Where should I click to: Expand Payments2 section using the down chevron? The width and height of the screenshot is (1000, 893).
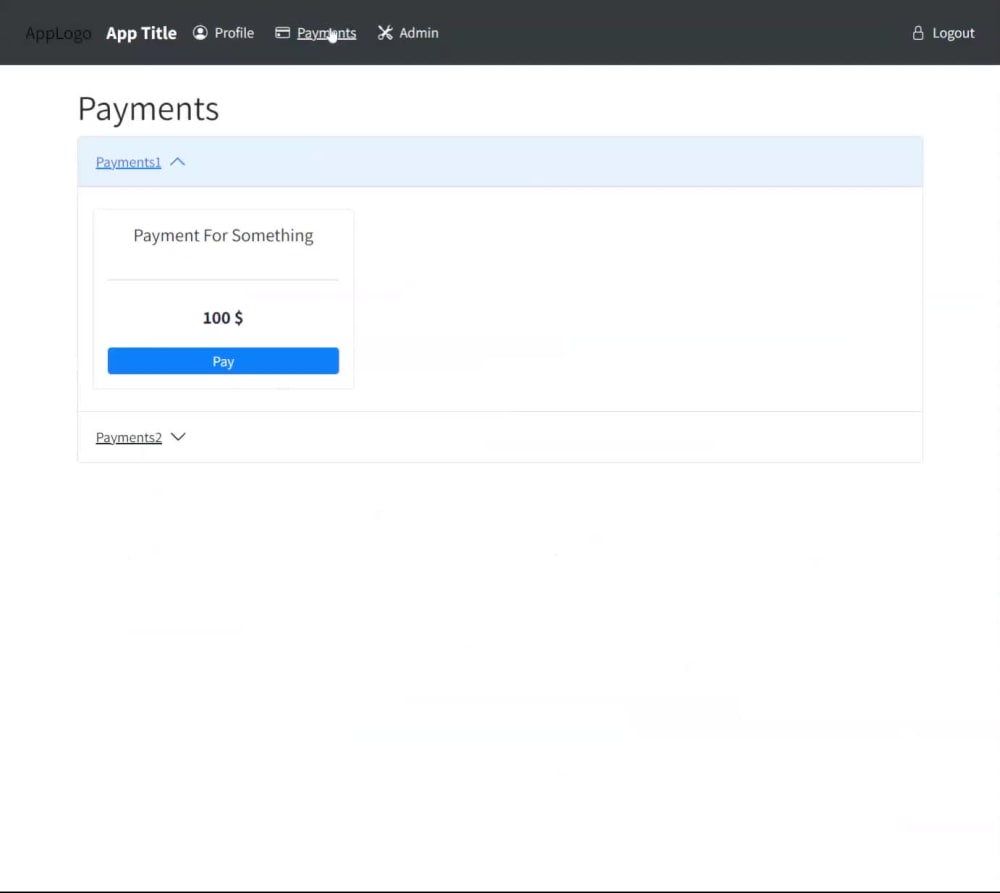point(178,437)
